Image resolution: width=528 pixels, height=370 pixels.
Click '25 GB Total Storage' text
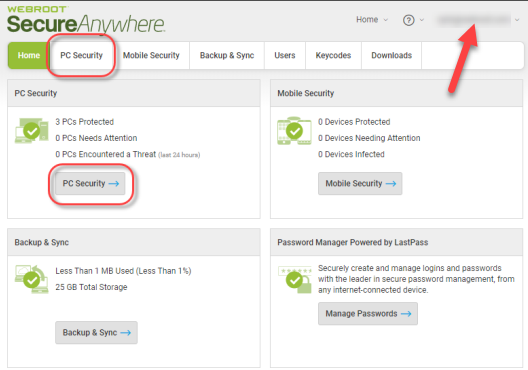tap(91, 287)
